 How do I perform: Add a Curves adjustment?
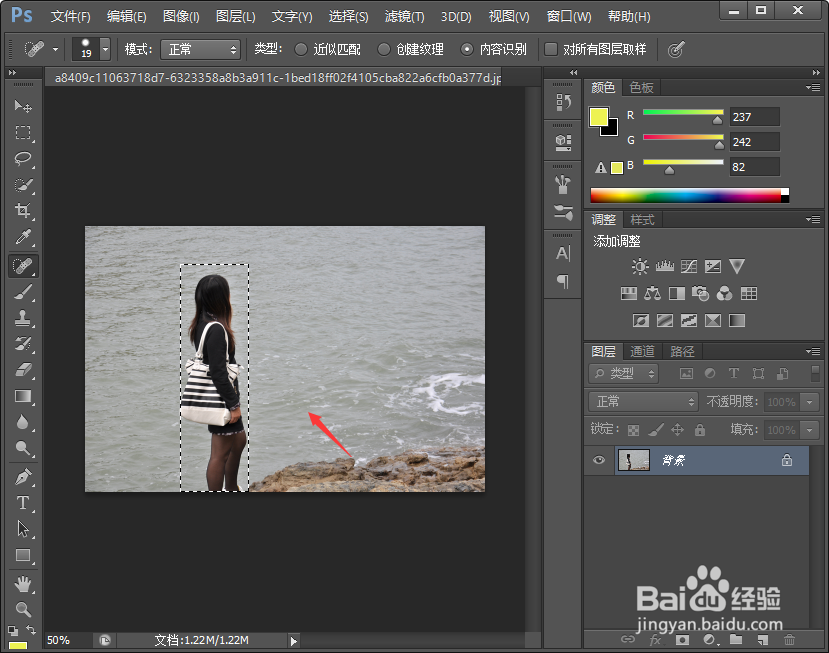pos(689,266)
